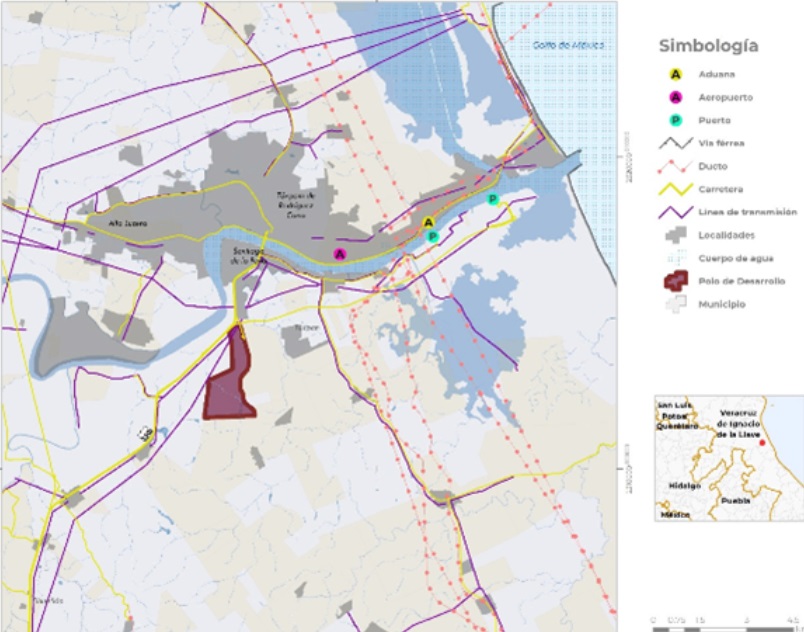Select the northeastern Puerto marker near the coast
The image size is (804, 632).
point(492,199)
